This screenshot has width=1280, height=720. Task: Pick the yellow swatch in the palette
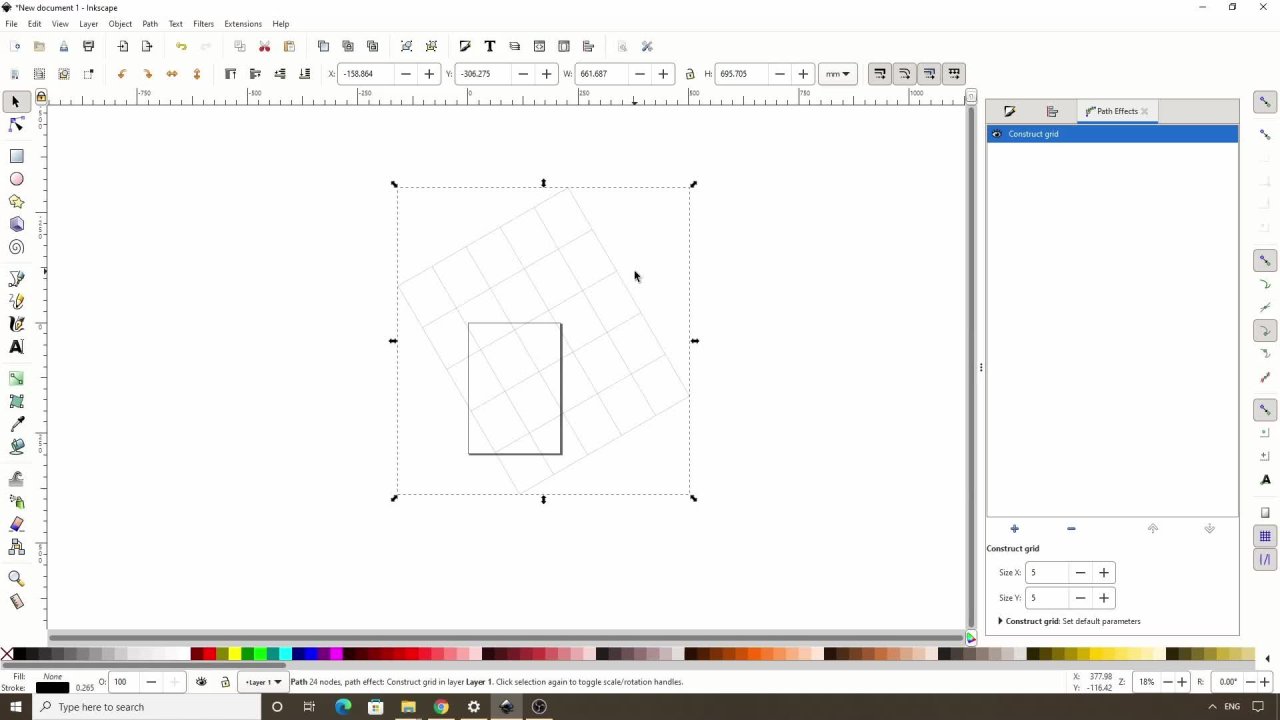point(234,654)
